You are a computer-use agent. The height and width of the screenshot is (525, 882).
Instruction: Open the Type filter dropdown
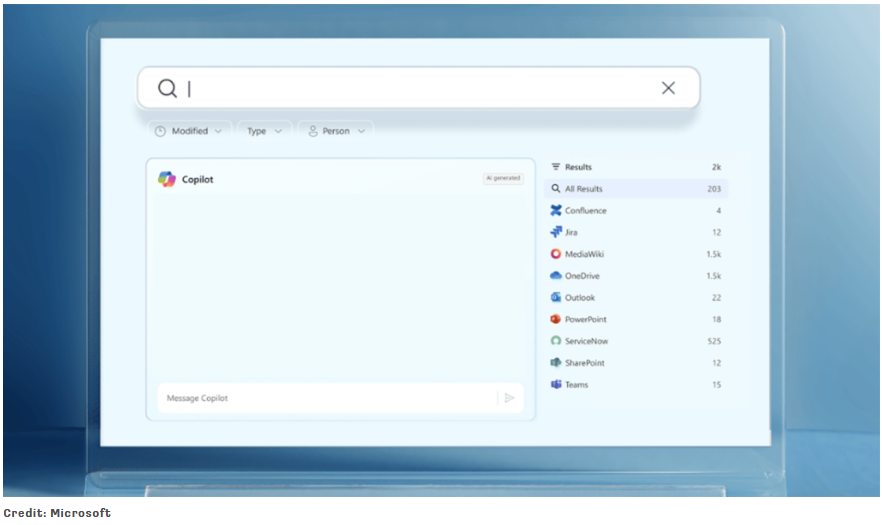(x=264, y=131)
